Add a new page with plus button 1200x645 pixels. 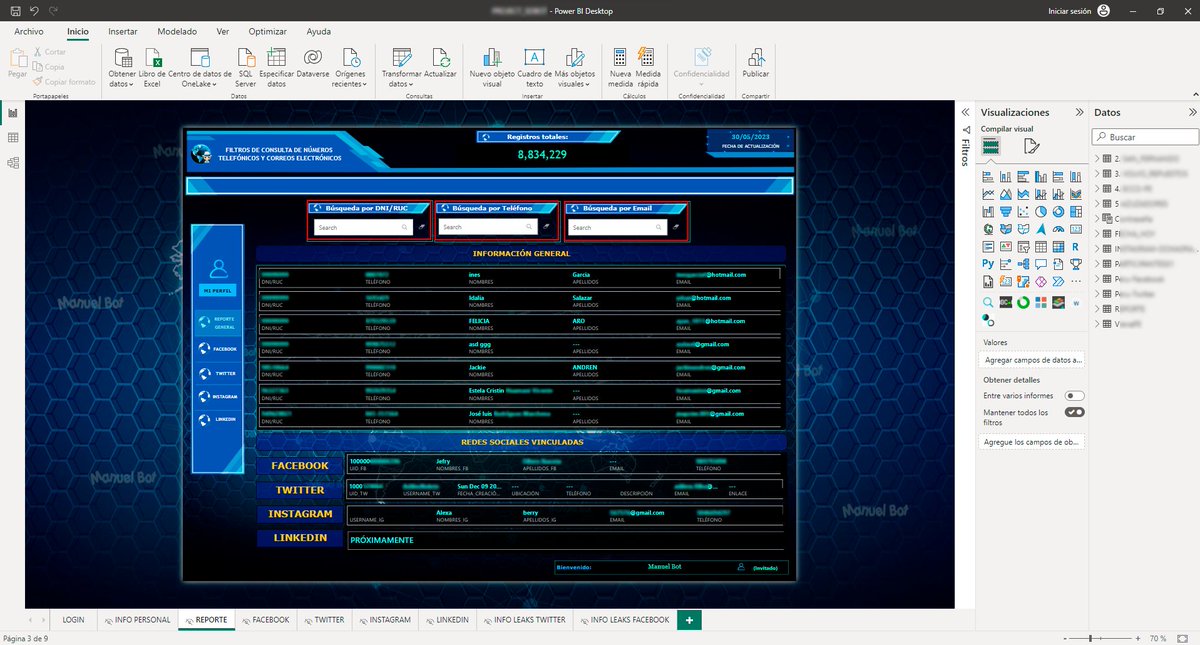pos(688,620)
